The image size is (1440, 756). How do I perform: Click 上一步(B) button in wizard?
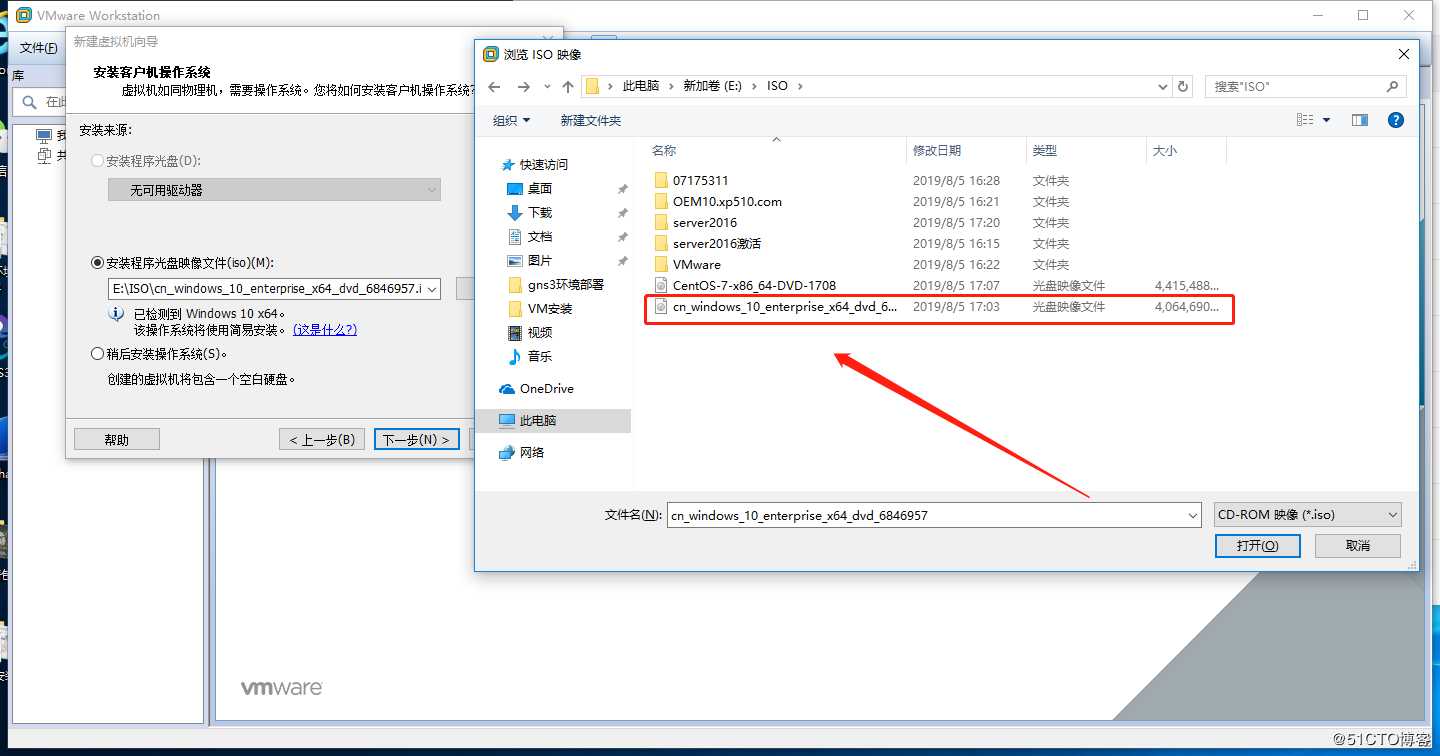coord(322,440)
